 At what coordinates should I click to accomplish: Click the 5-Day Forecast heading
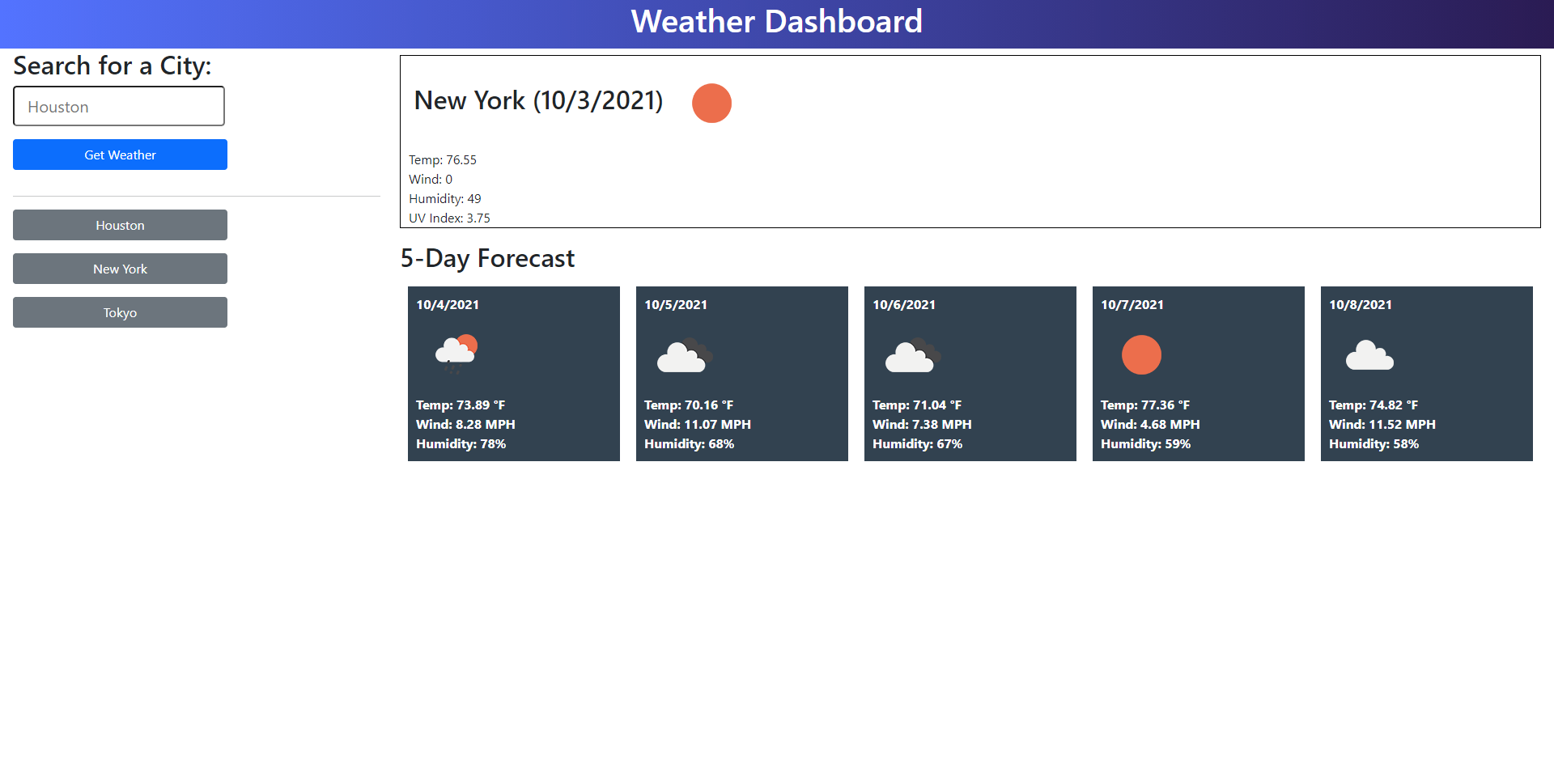coord(487,258)
